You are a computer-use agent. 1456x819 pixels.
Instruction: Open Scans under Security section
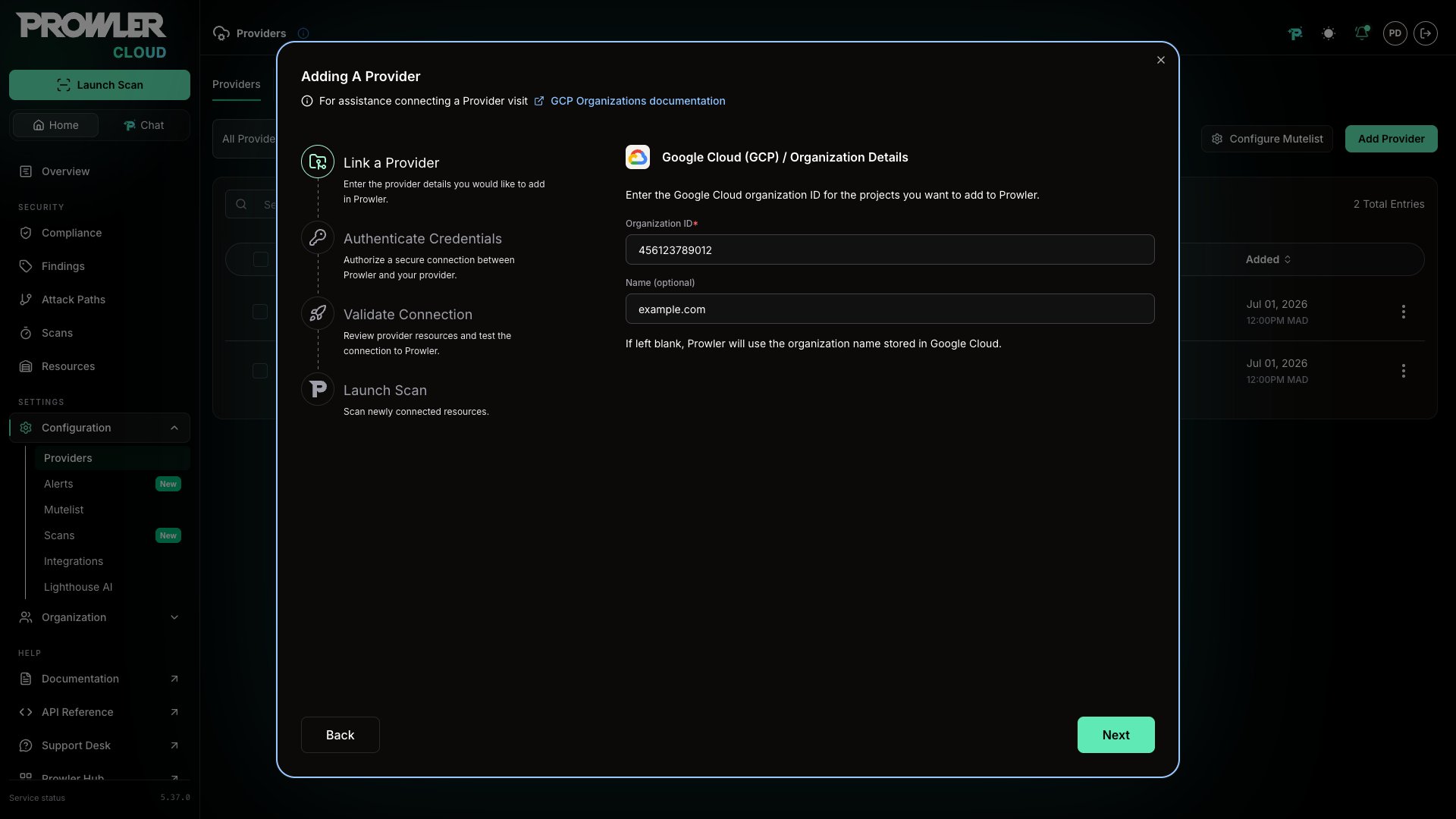(99, 333)
